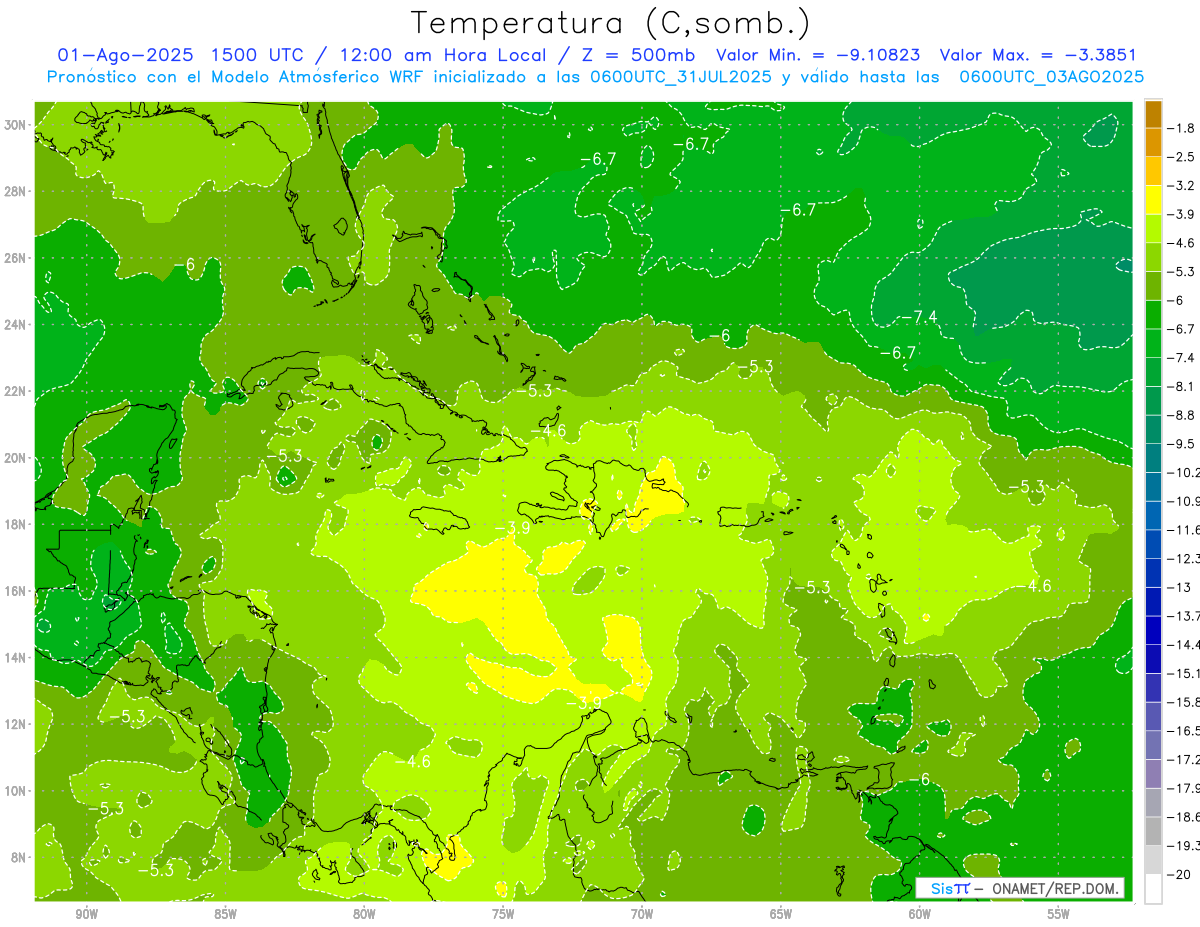Click the '70W' longitude axis label
The image size is (1200, 927).
[642, 914]
